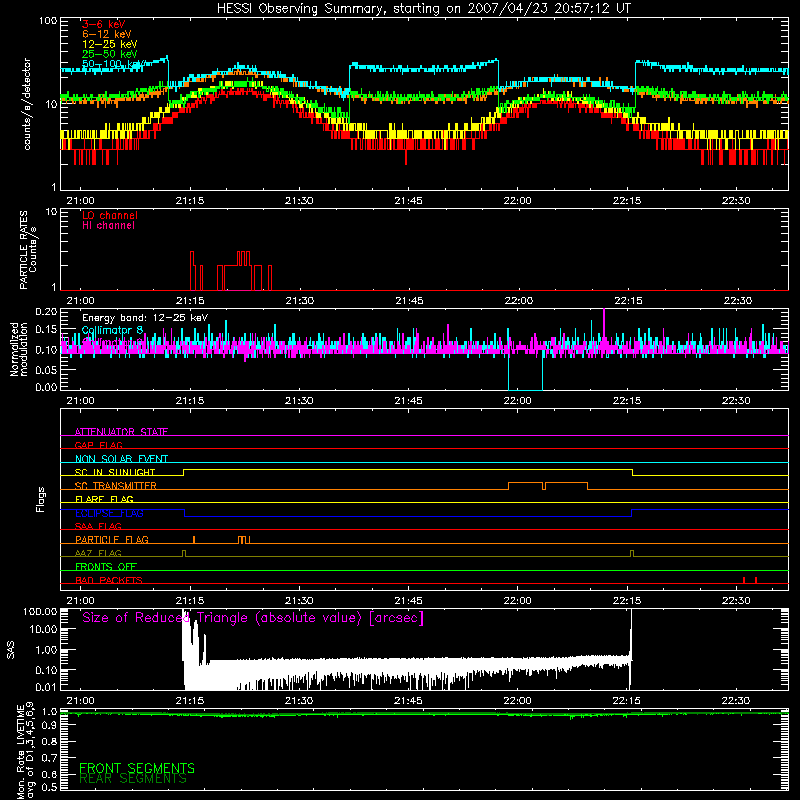Click the PARTICLE FLAG label
This screenshot has height=800, width=800.
(112, 539)
